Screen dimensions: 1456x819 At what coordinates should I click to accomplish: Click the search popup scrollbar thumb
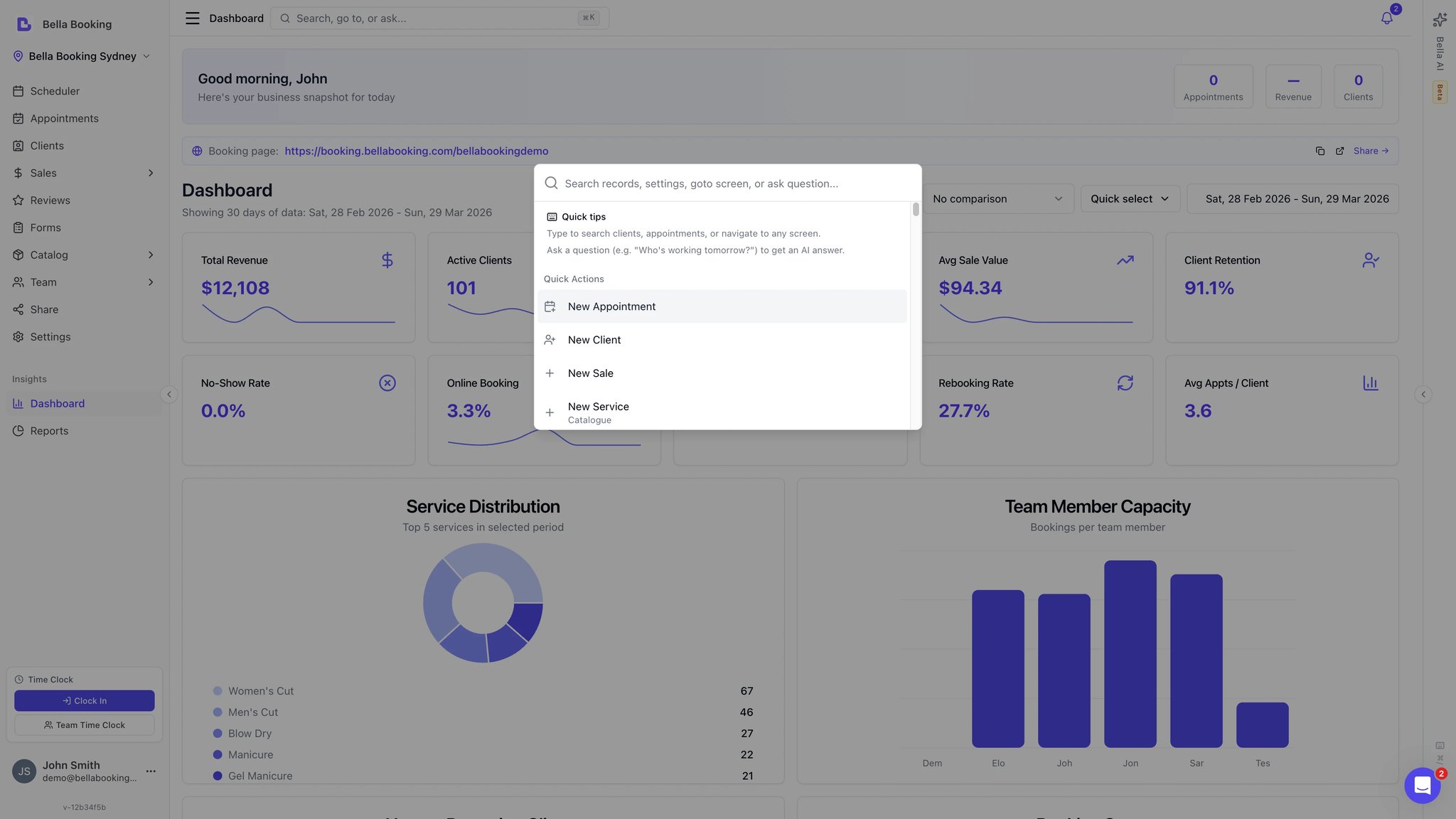(916, 209)
